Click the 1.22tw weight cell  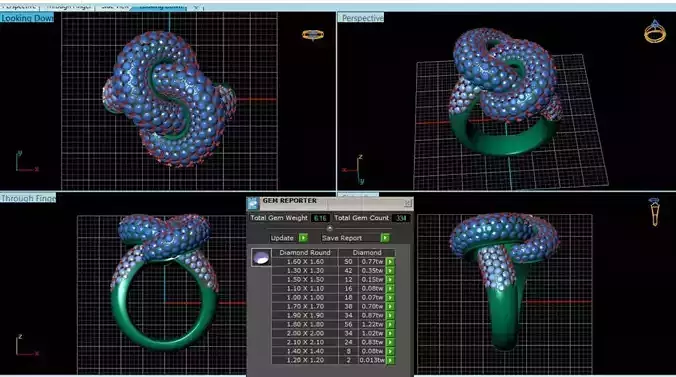(x=372, y=324)
